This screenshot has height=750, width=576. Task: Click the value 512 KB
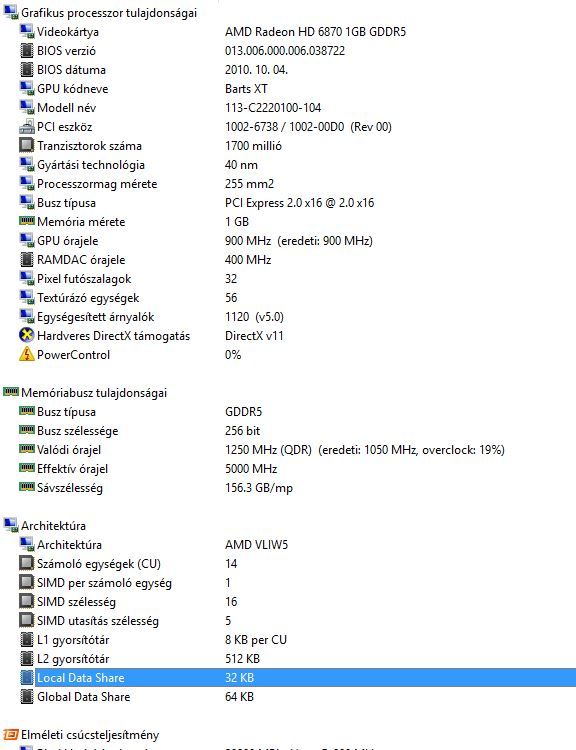(242, 658)
